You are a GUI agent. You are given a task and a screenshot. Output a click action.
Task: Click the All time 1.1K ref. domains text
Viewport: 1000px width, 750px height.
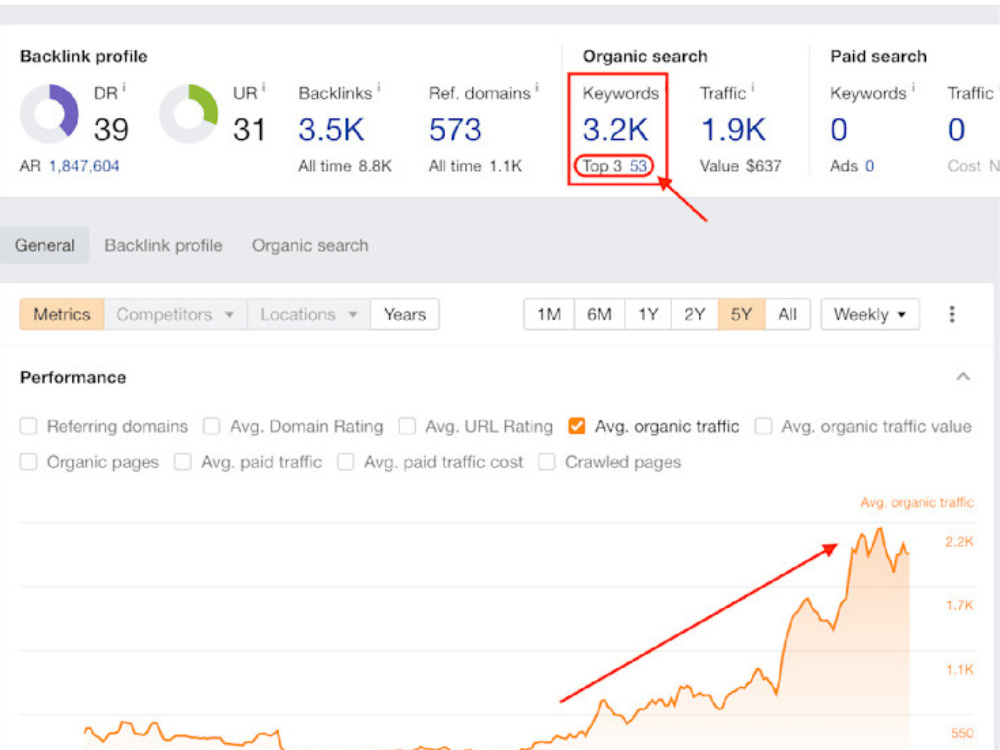tap(475, 166)
